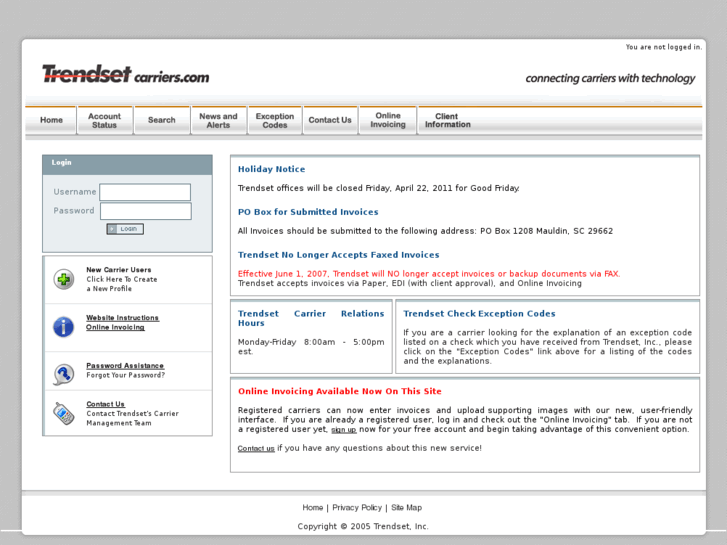The height and width of the screenshot is (545, 727).
Task: Click the Login panel header
Action: (x=127, y=165)
